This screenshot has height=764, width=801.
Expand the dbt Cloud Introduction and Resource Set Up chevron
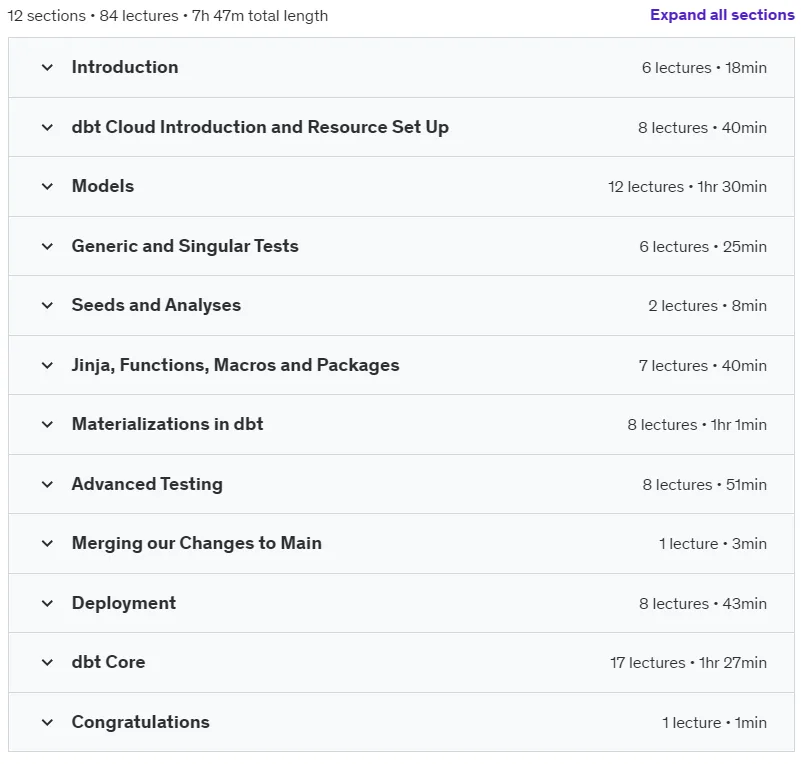click(x=47, y=127)
